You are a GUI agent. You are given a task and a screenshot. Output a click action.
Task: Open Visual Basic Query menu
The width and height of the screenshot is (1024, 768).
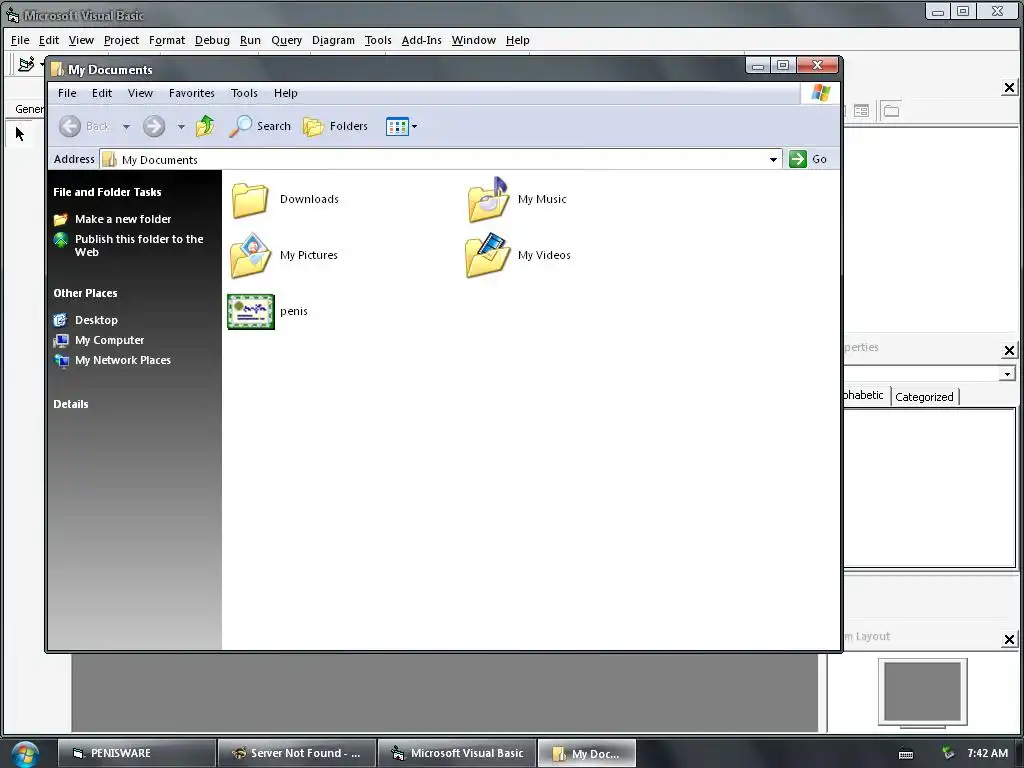pos(286,40)
